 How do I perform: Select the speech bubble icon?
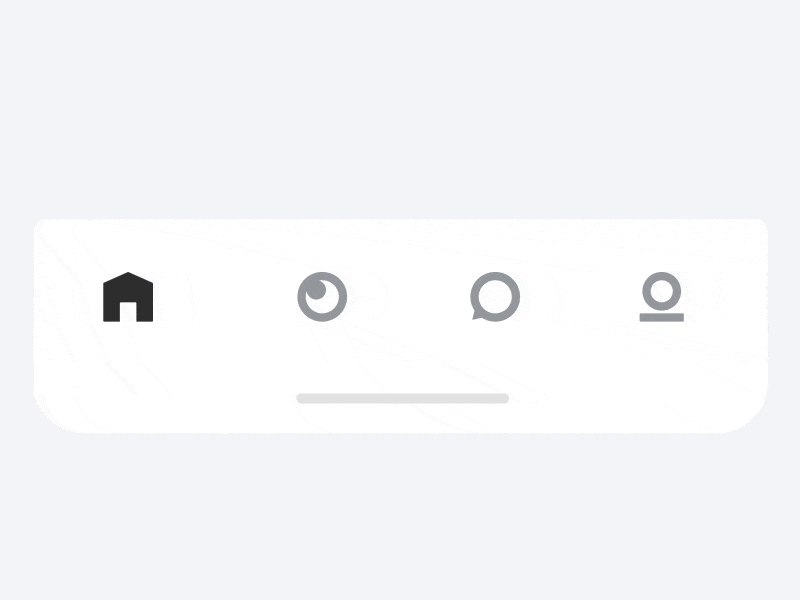point(495,297)
